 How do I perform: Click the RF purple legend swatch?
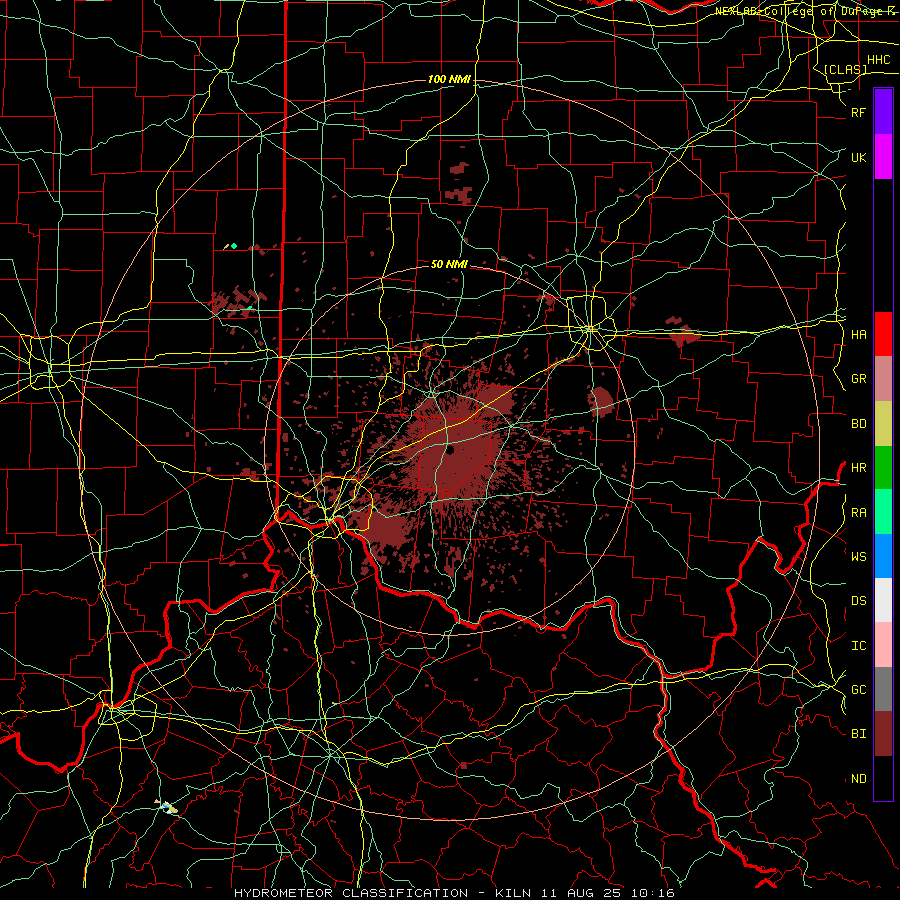[x=883, y=112]
